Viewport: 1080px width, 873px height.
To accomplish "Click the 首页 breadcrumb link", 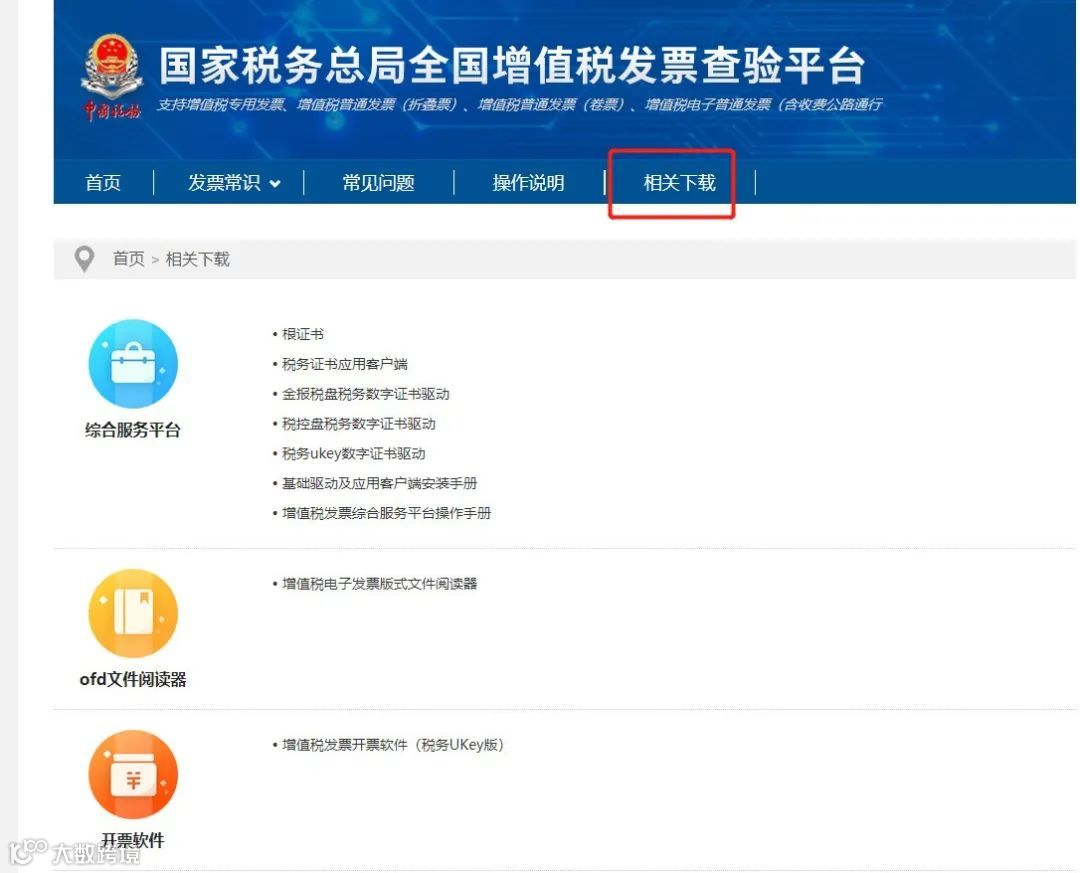I will (128, 259).
